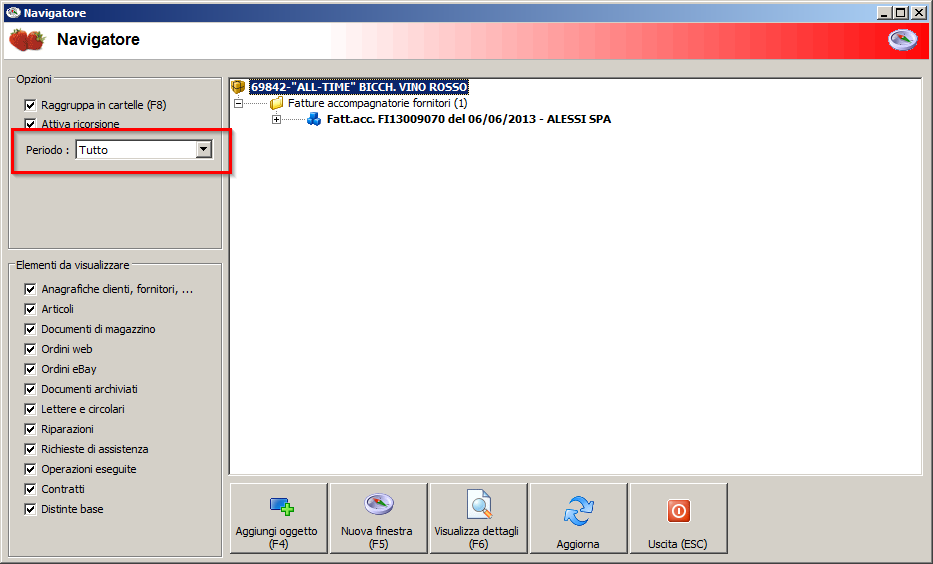Toggle Ordini web checkbox
Screen dimensions: 933x564
30,349
